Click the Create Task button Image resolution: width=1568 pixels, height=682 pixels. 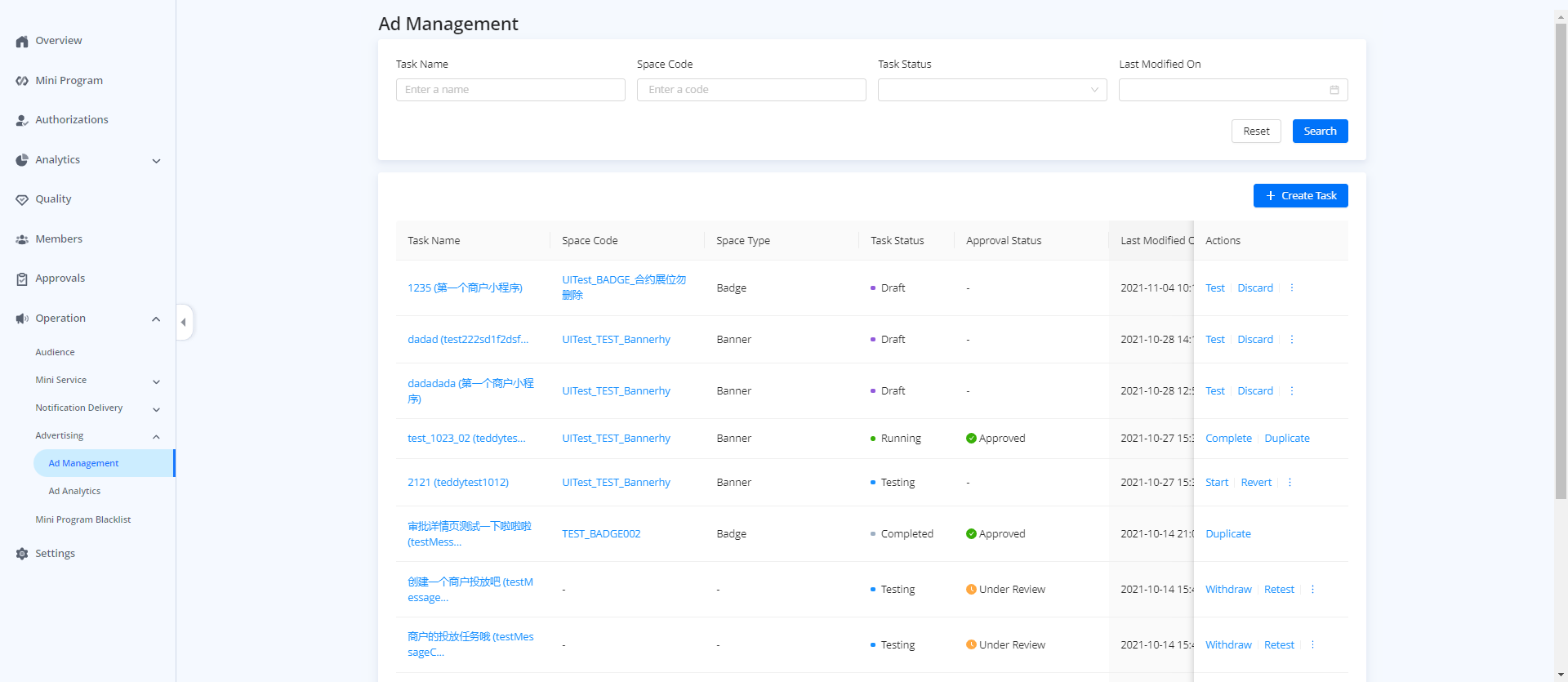1300,196
